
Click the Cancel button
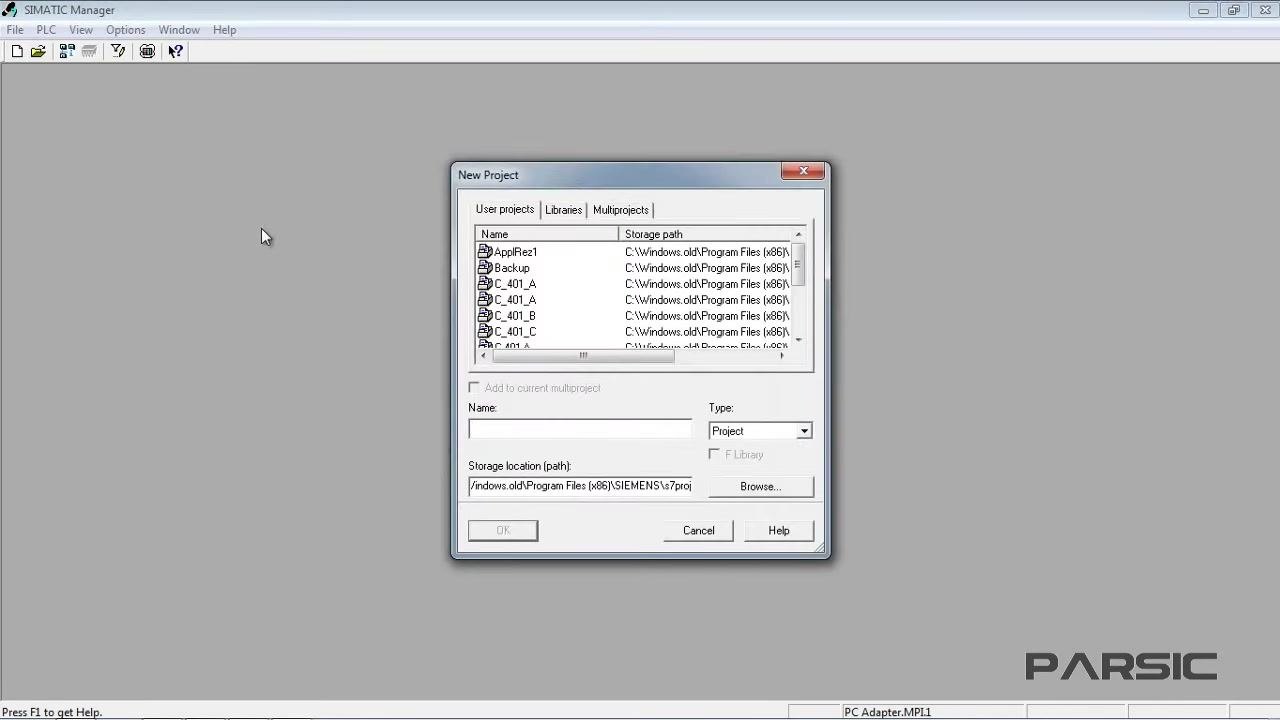[x=699, y=531]
